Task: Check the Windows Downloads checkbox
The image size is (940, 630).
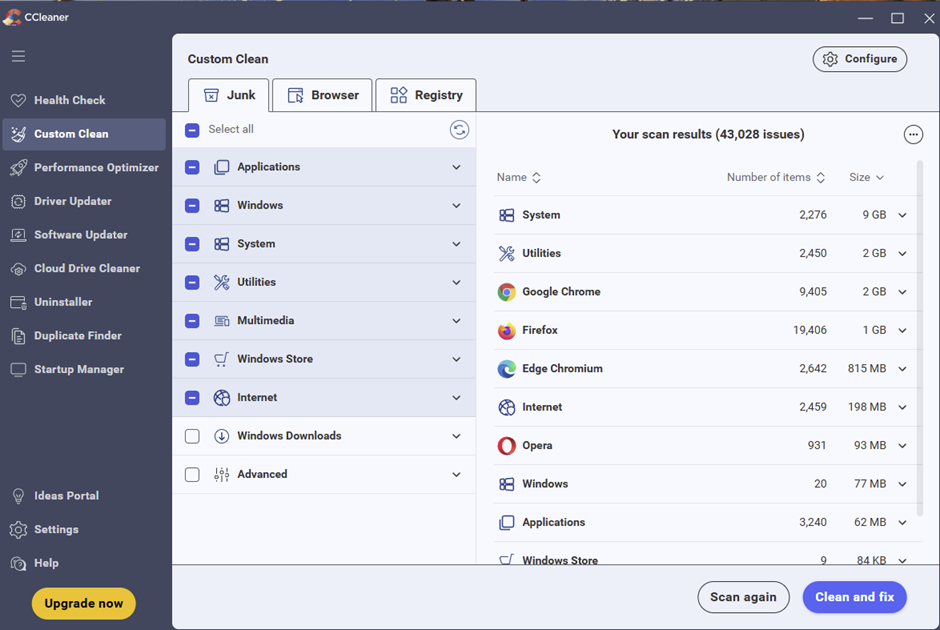Action: point(192,436)
